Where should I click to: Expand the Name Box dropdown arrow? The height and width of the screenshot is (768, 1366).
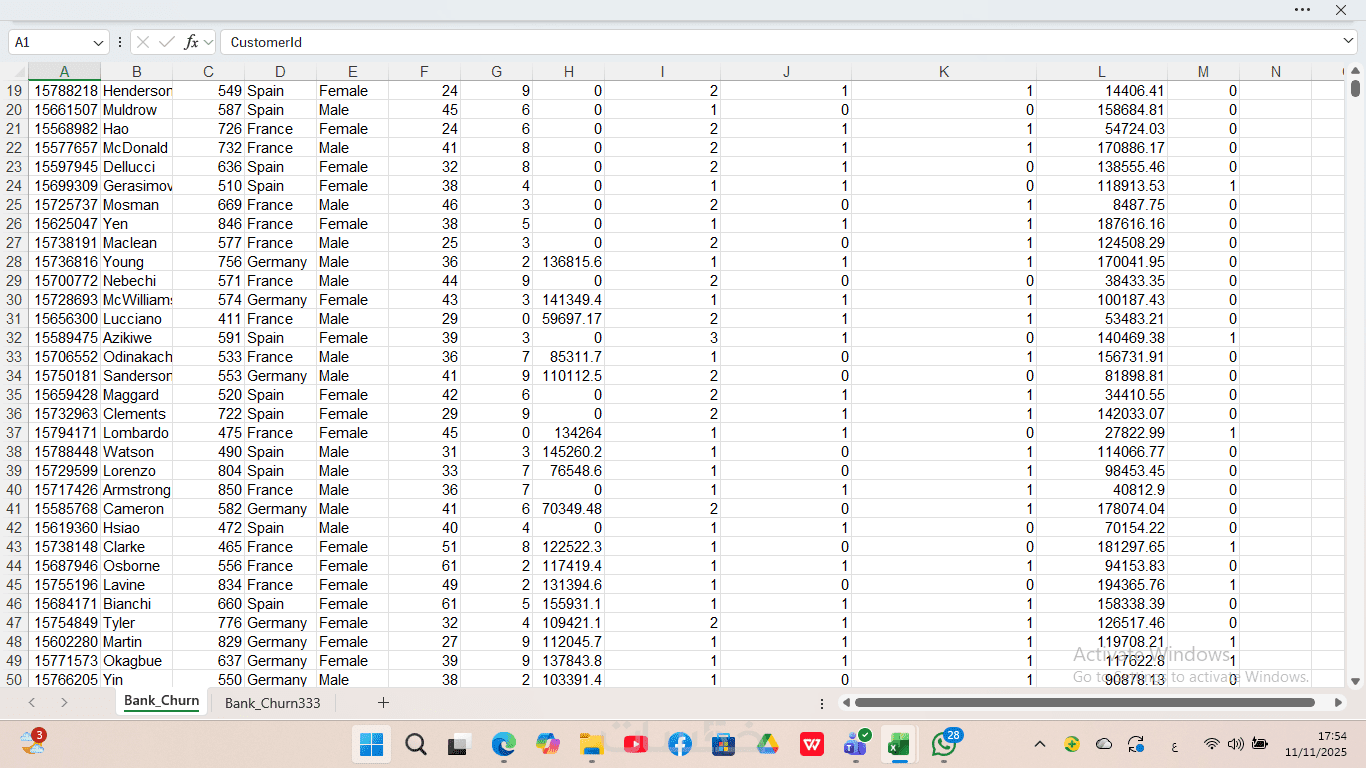pos(98,43)
